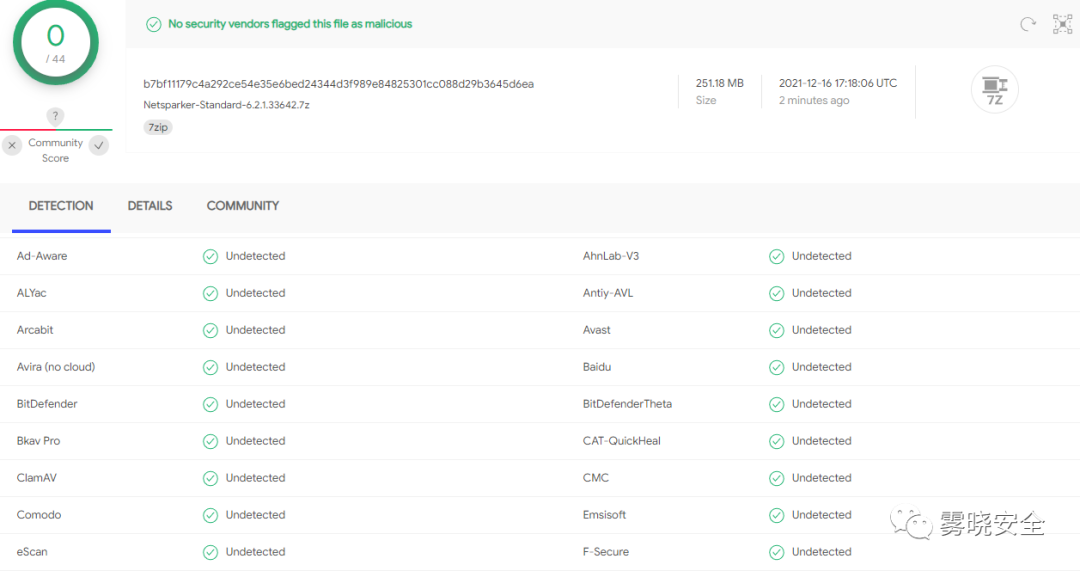Click the Antiy-AVL vendor name
The image size is (1080, 571).
[x=608, y=293]
